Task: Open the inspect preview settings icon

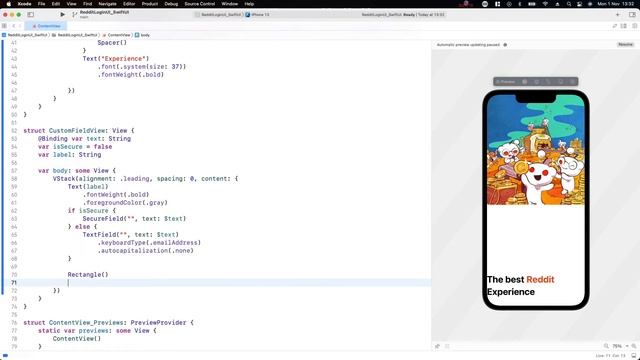Action: (548, 82)
